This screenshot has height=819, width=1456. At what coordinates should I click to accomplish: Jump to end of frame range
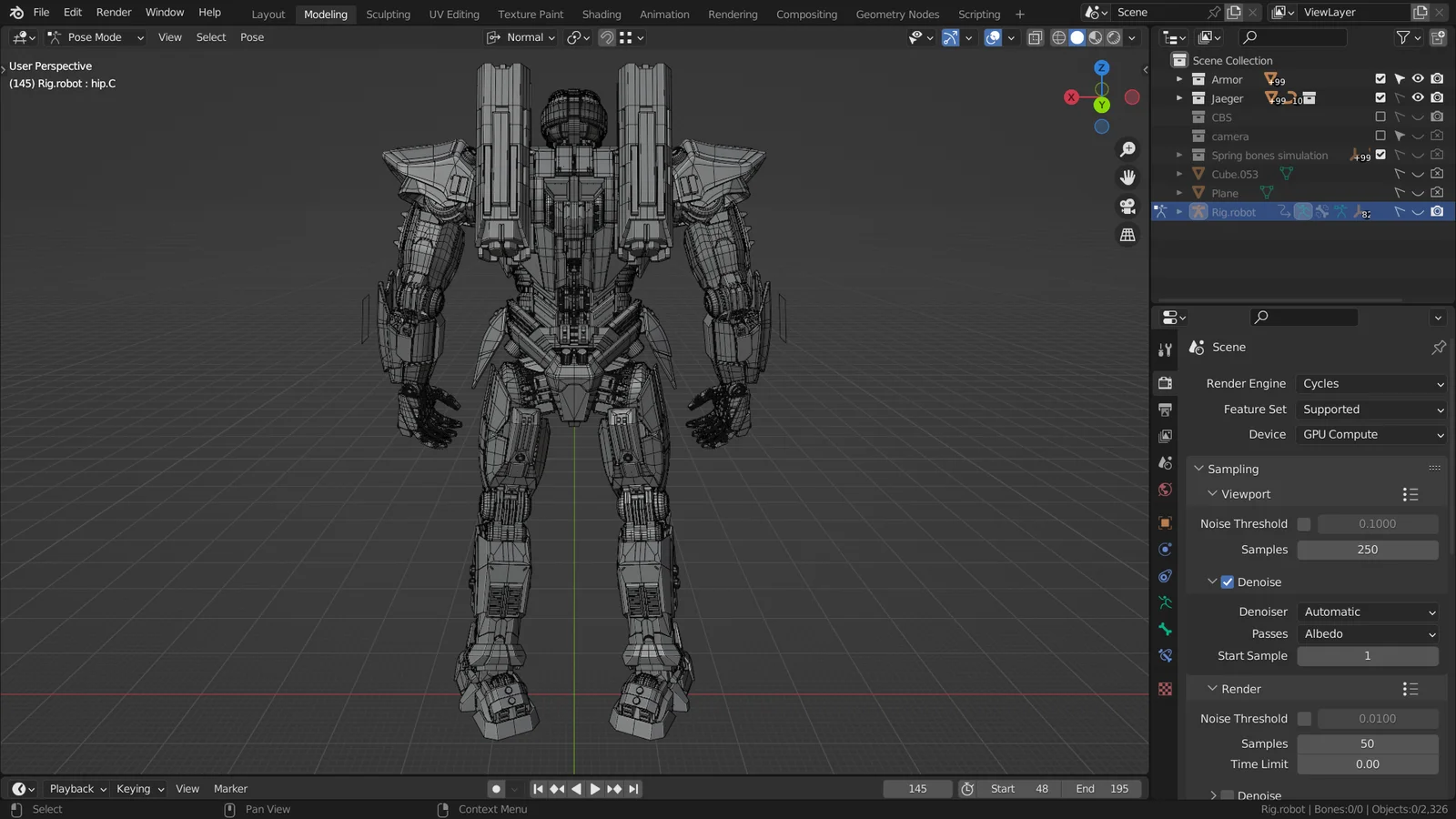[633, 788]
